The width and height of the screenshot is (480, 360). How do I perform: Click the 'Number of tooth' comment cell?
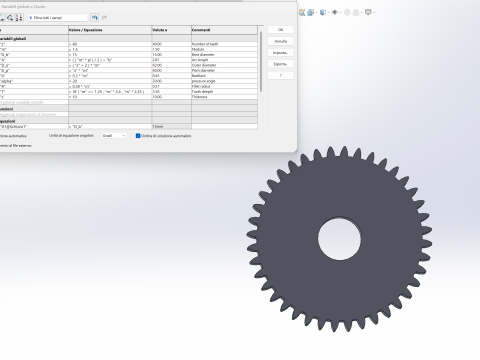(x=224, y=44)
